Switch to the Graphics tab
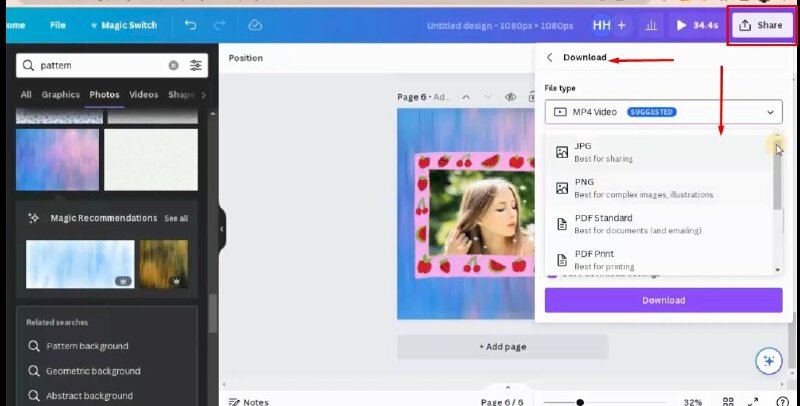This screenshot has height=406, width=800. pyautogui.click(x=61, y=95)
